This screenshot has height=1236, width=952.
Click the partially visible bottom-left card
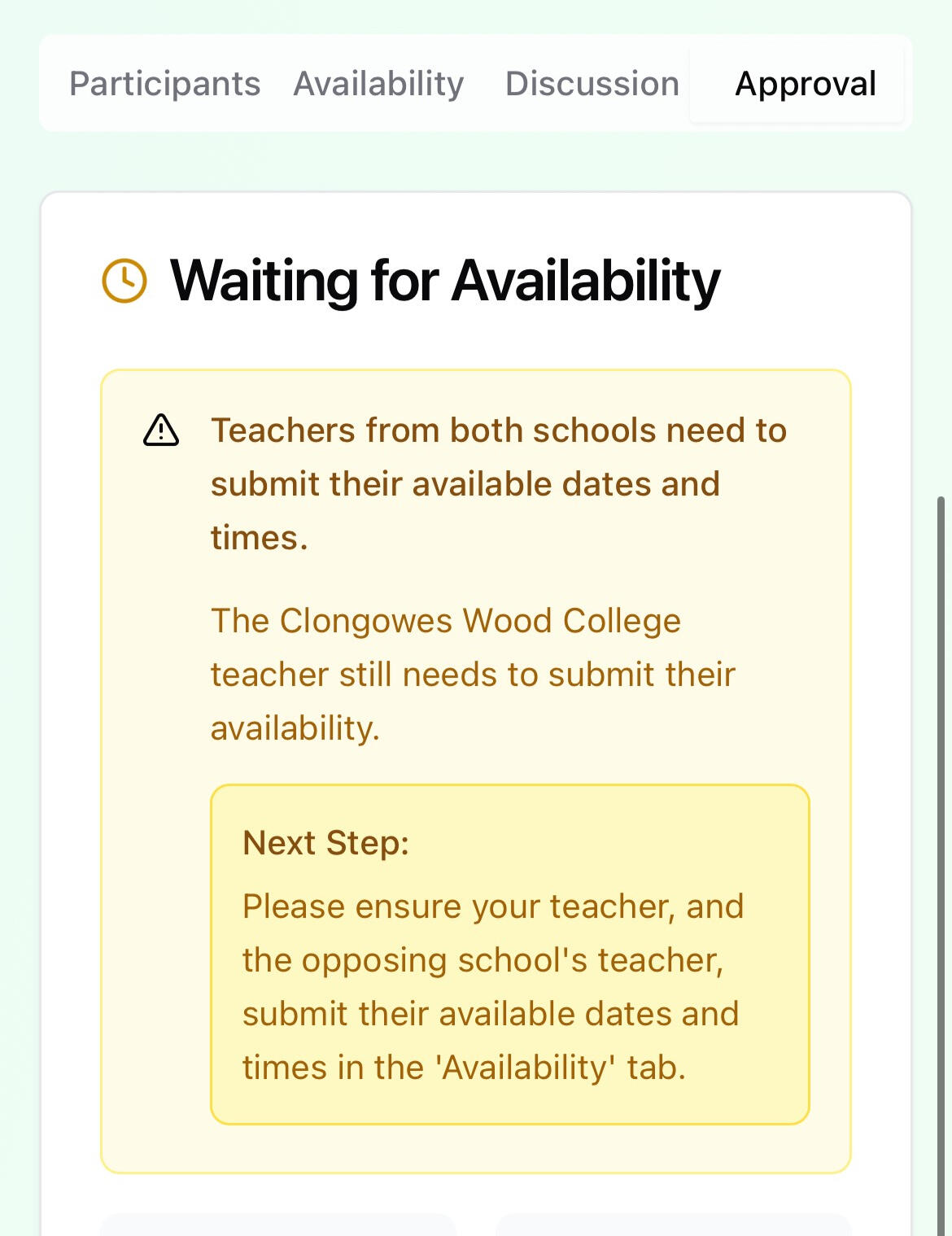tap(277, 1224)
